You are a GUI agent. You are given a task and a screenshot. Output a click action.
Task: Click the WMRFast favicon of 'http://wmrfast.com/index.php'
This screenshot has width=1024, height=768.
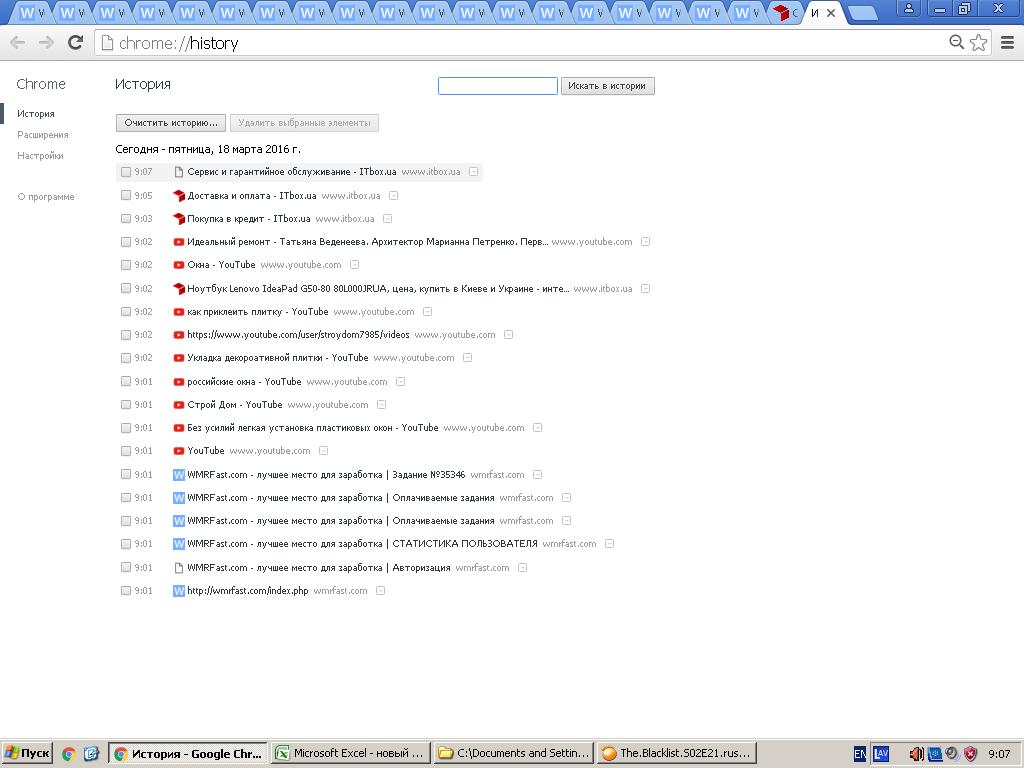point(179,591)
